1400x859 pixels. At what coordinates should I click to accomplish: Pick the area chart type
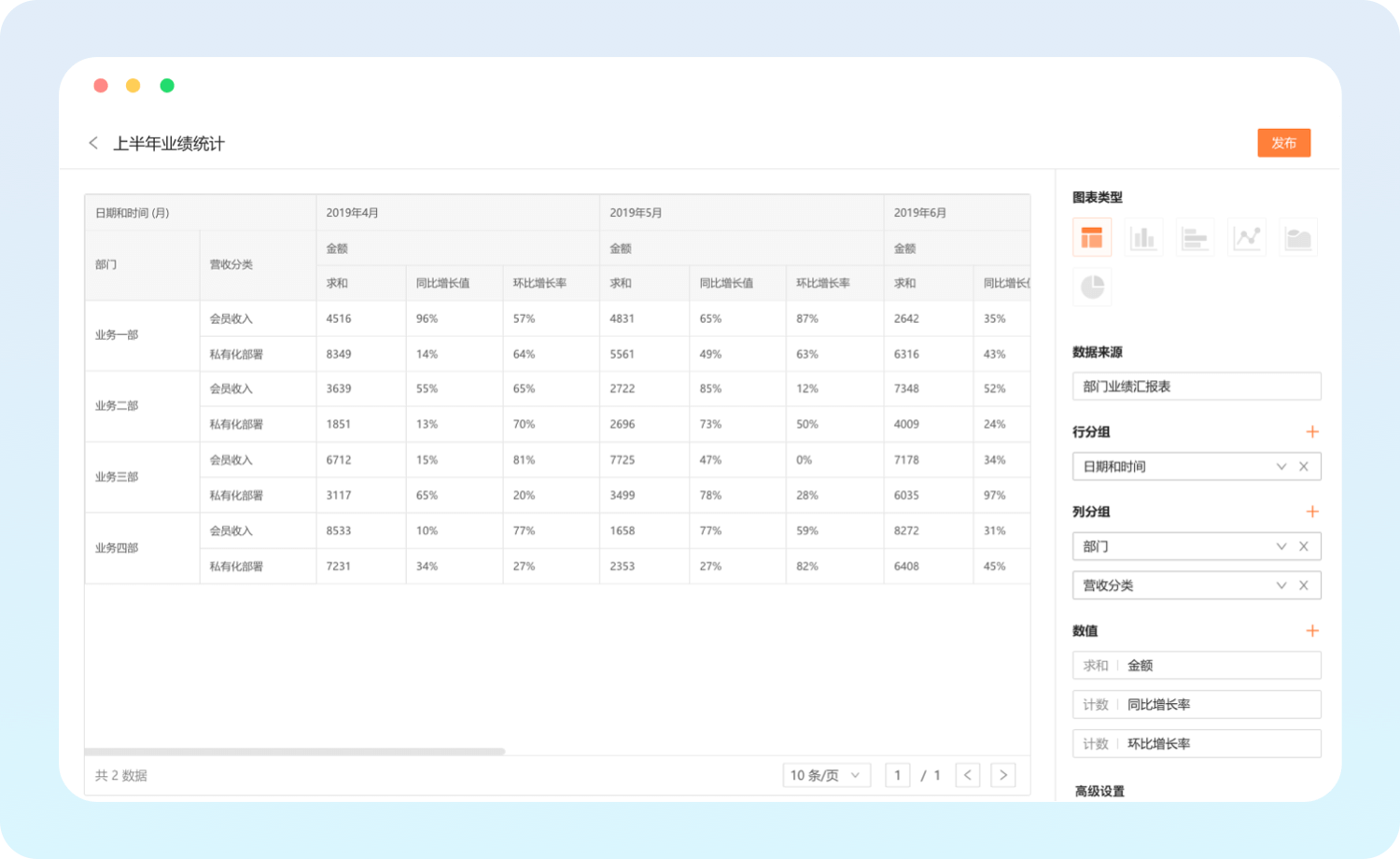tap(1298, 238)
